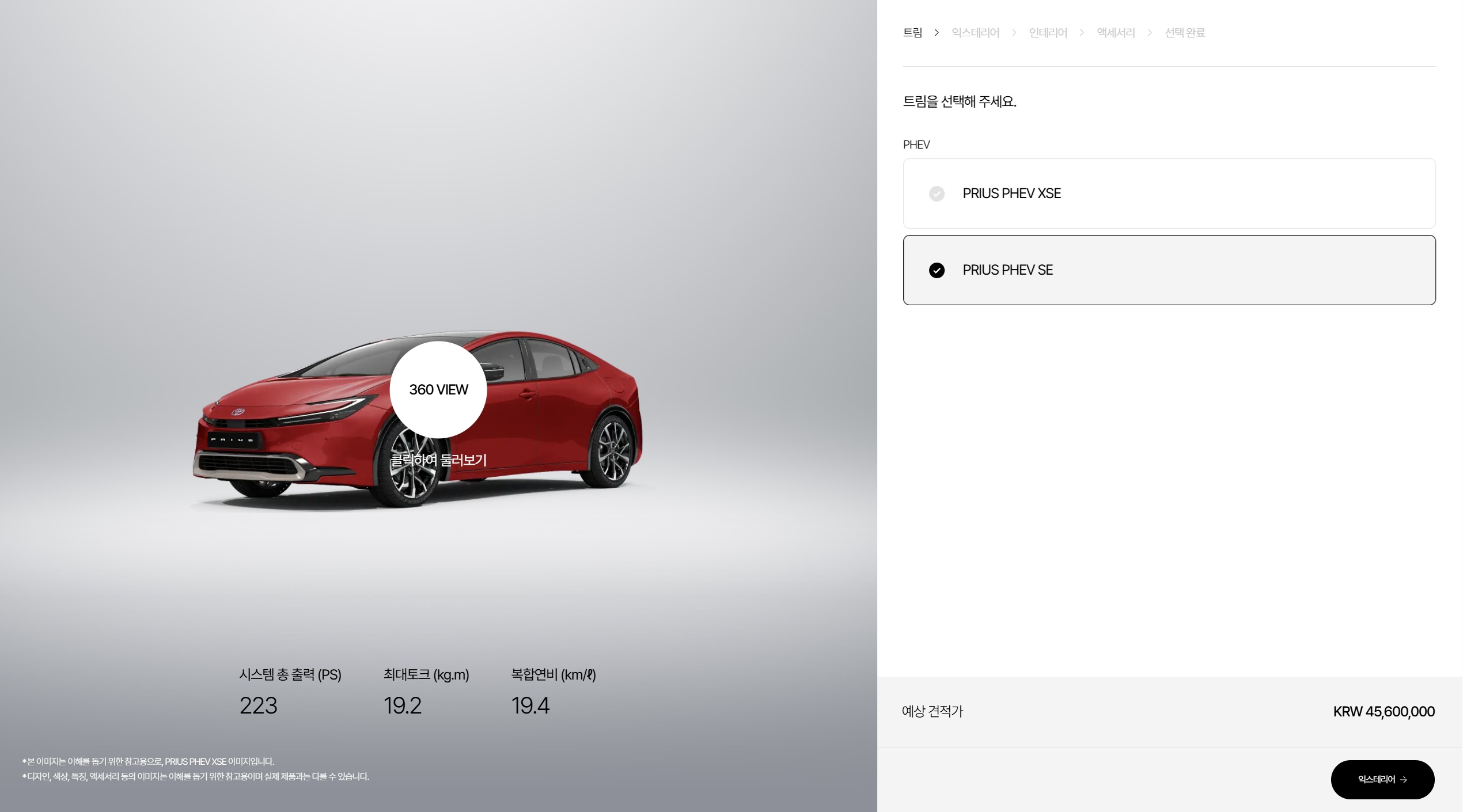Screen dimensions: 1463x812
Task: Click the 복합연비 19.4 spec value
Action: coord(530,705)
